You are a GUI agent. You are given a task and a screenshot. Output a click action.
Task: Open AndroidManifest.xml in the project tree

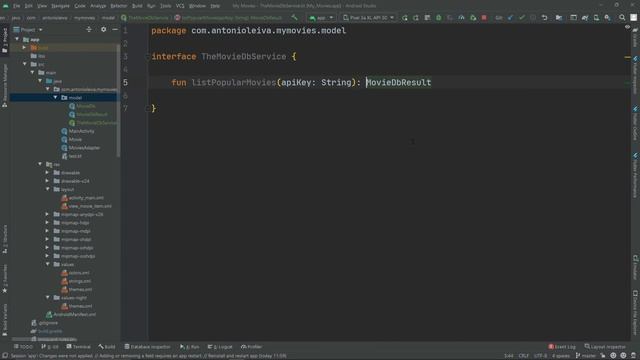[71, 314]
